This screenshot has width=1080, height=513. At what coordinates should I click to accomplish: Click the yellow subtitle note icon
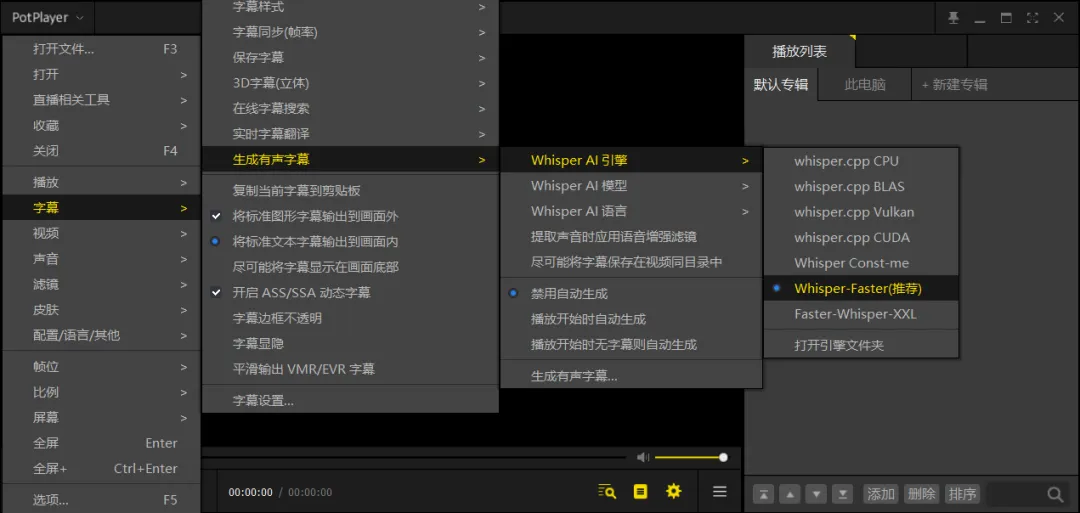tap(641, 492)
